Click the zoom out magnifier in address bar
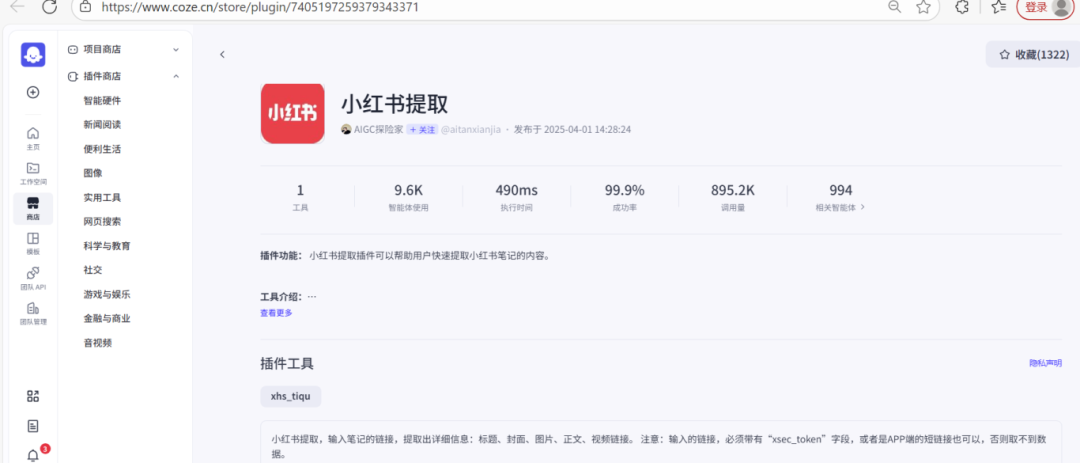This screenshot has width=1080, height=463. click(894, 7)
